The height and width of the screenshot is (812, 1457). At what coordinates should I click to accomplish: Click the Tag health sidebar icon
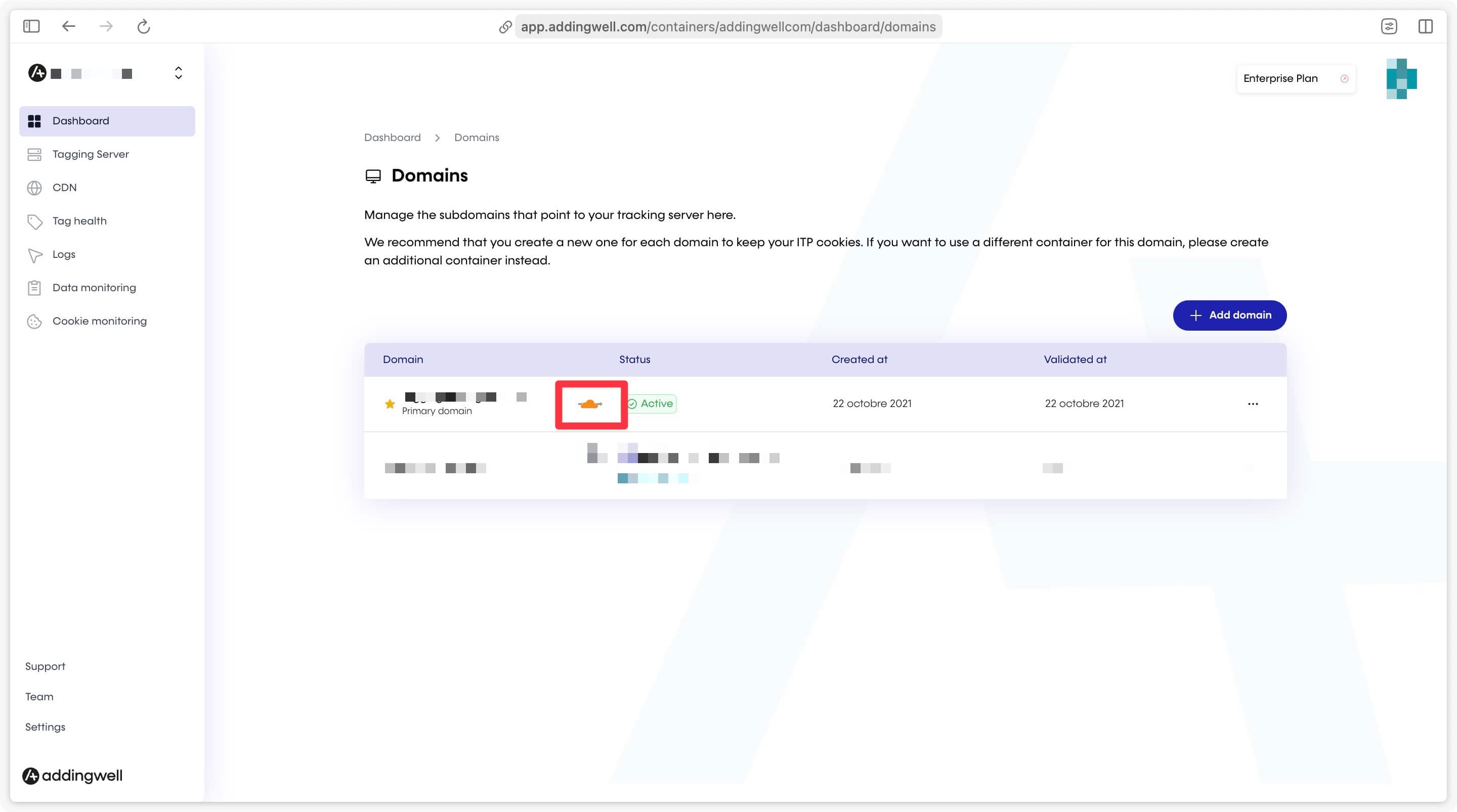coord(35,221)
